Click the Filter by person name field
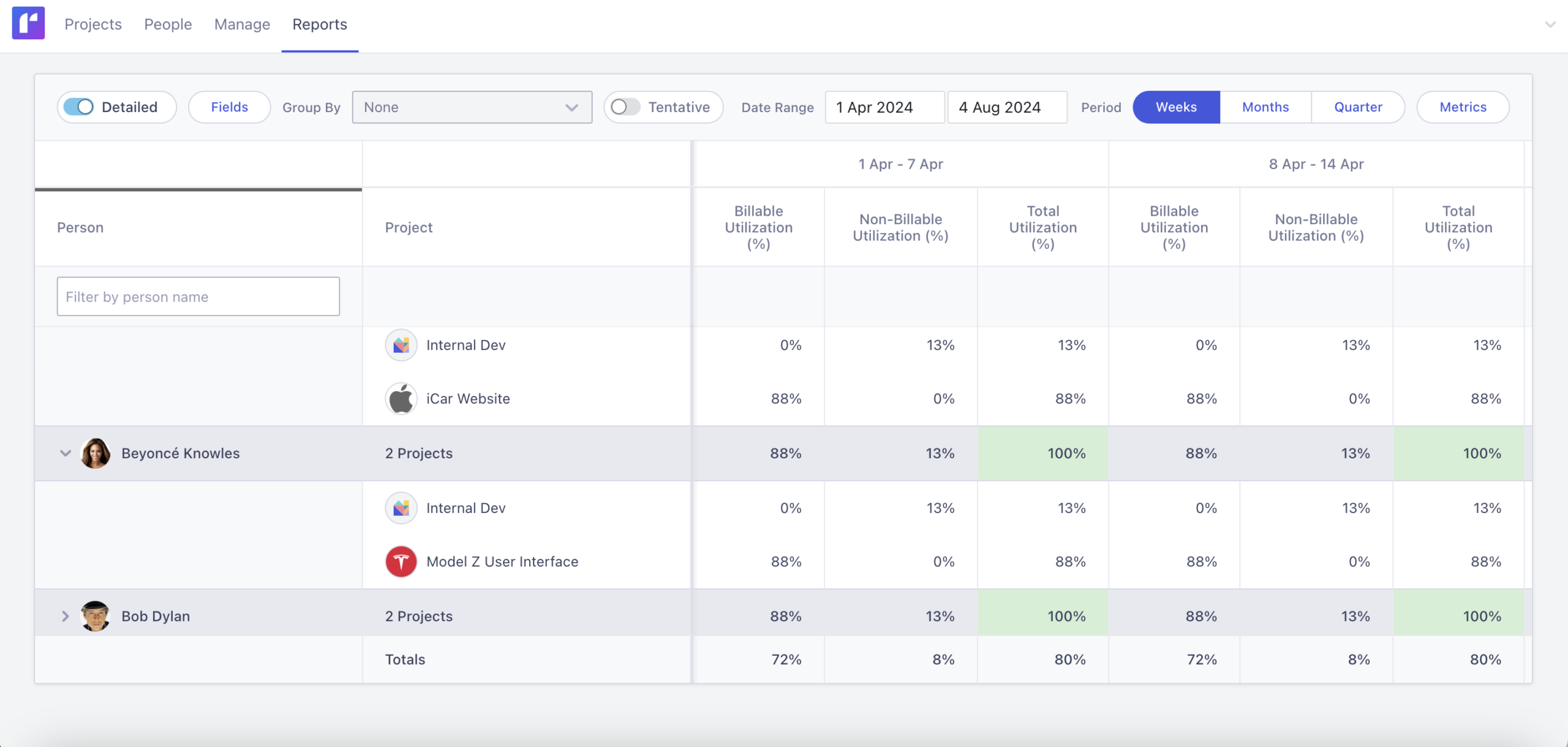Viewport: 1568px width, 747px height. point(198,297)
